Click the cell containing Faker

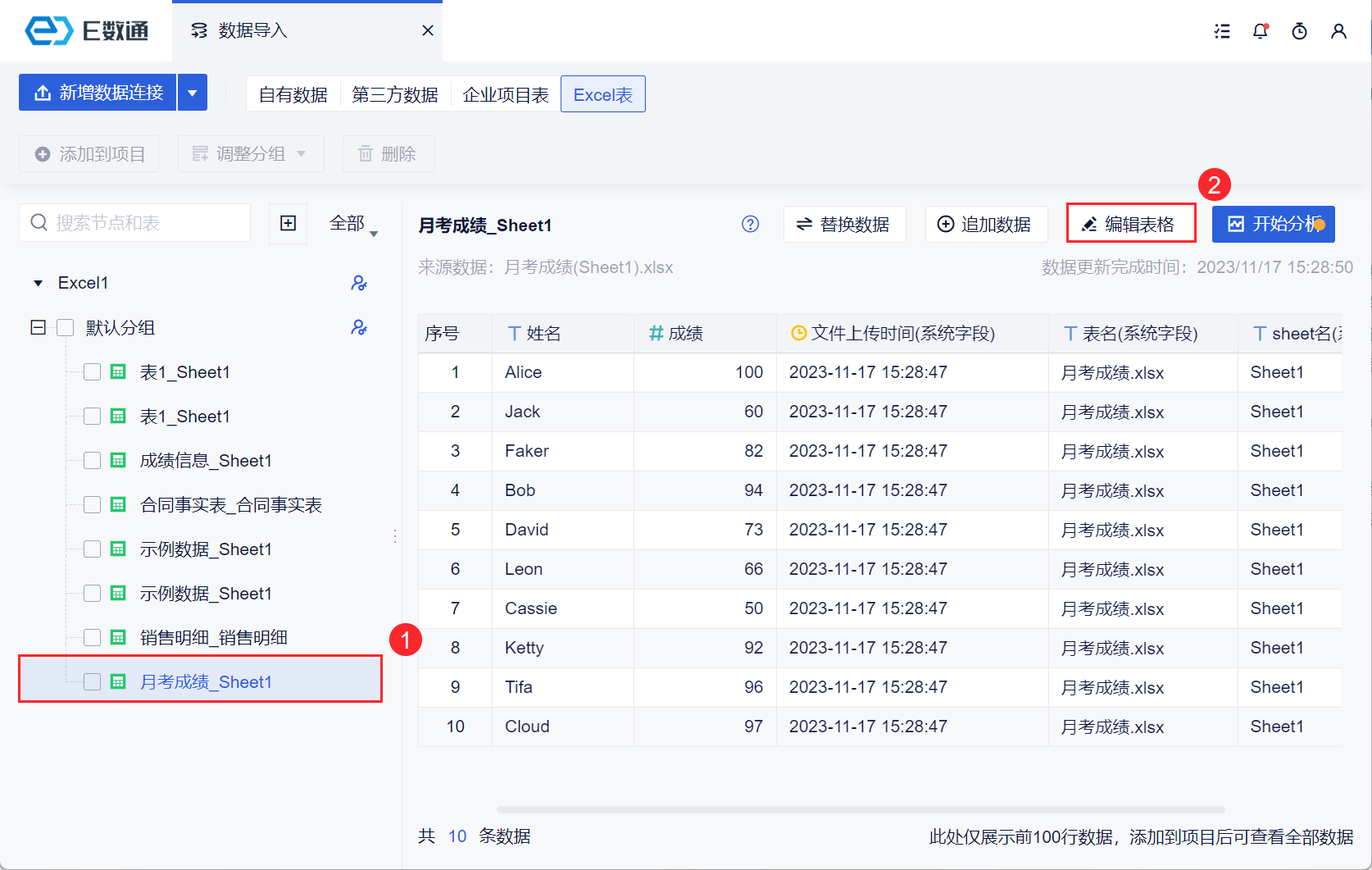(x=563, y=452)
